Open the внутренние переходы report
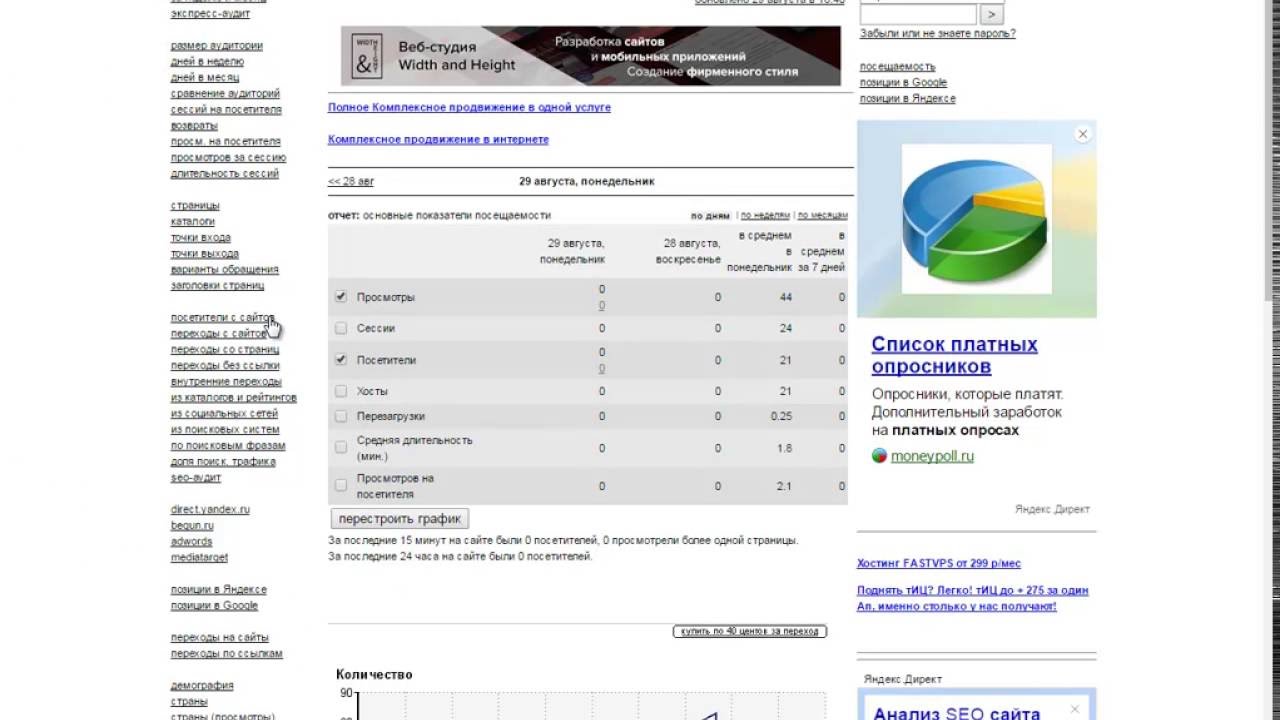1280x720 pixels. (x=226, y=381)
